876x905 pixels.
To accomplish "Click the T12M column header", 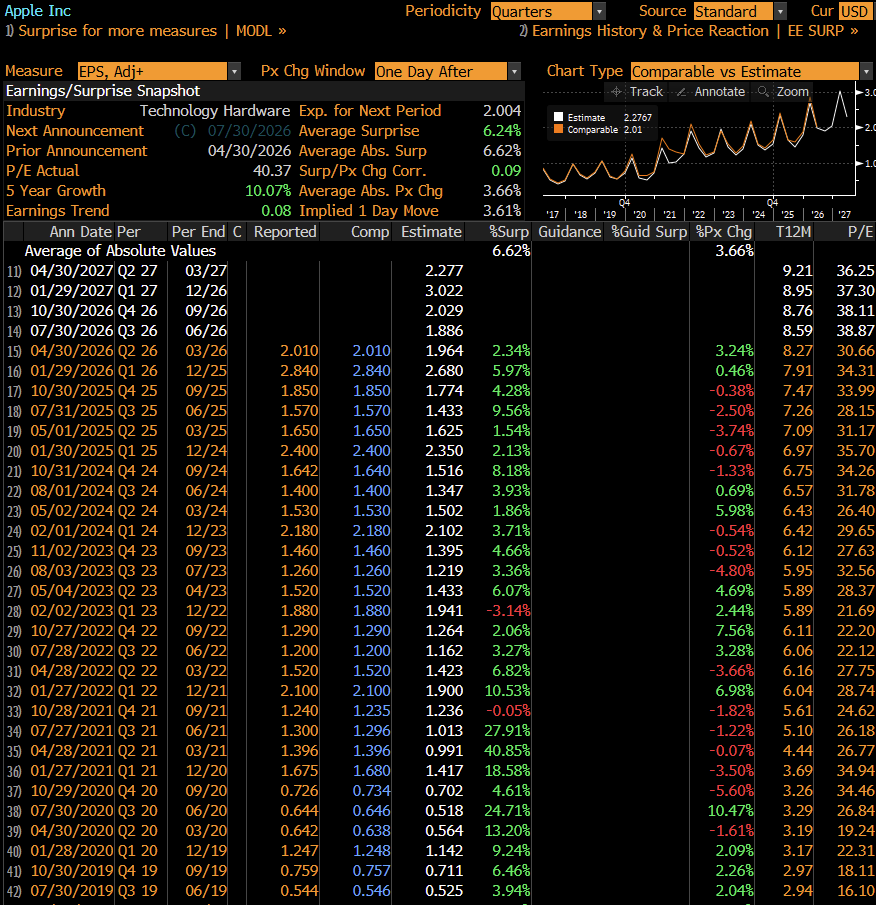I will [x=793, y=232].
